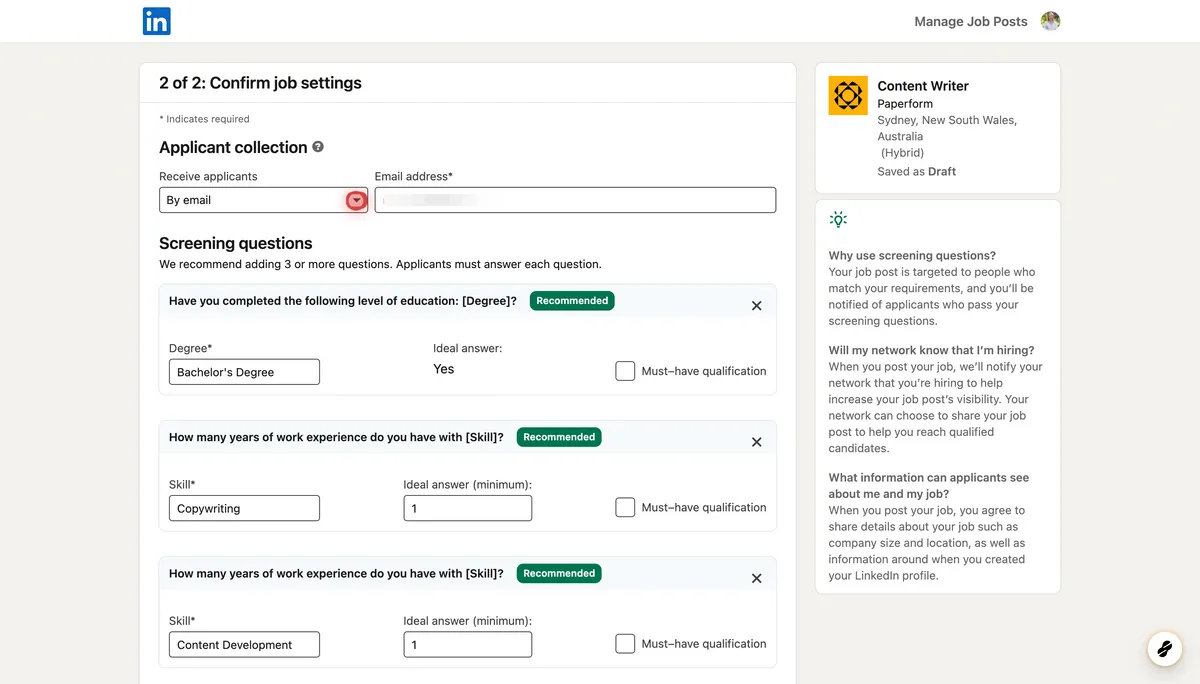1200x684 pixels.
Task: Open the Paperform company logo
Action: point(848,96)
